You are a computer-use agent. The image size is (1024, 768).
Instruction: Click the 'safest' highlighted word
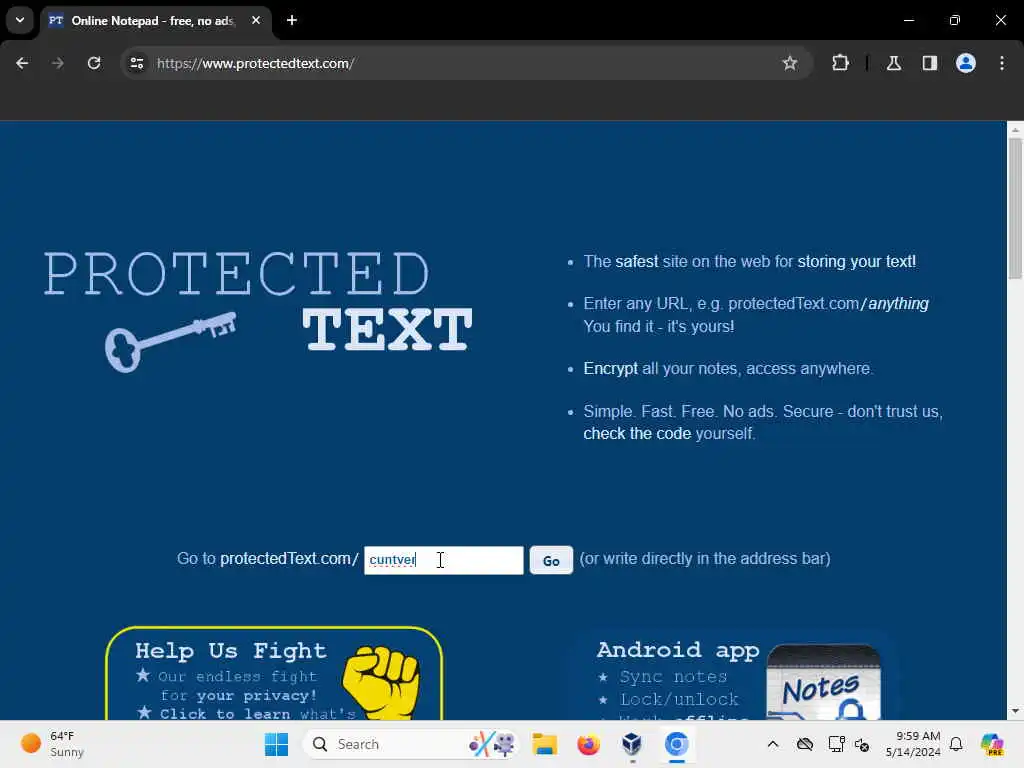(x=637, y=262)
